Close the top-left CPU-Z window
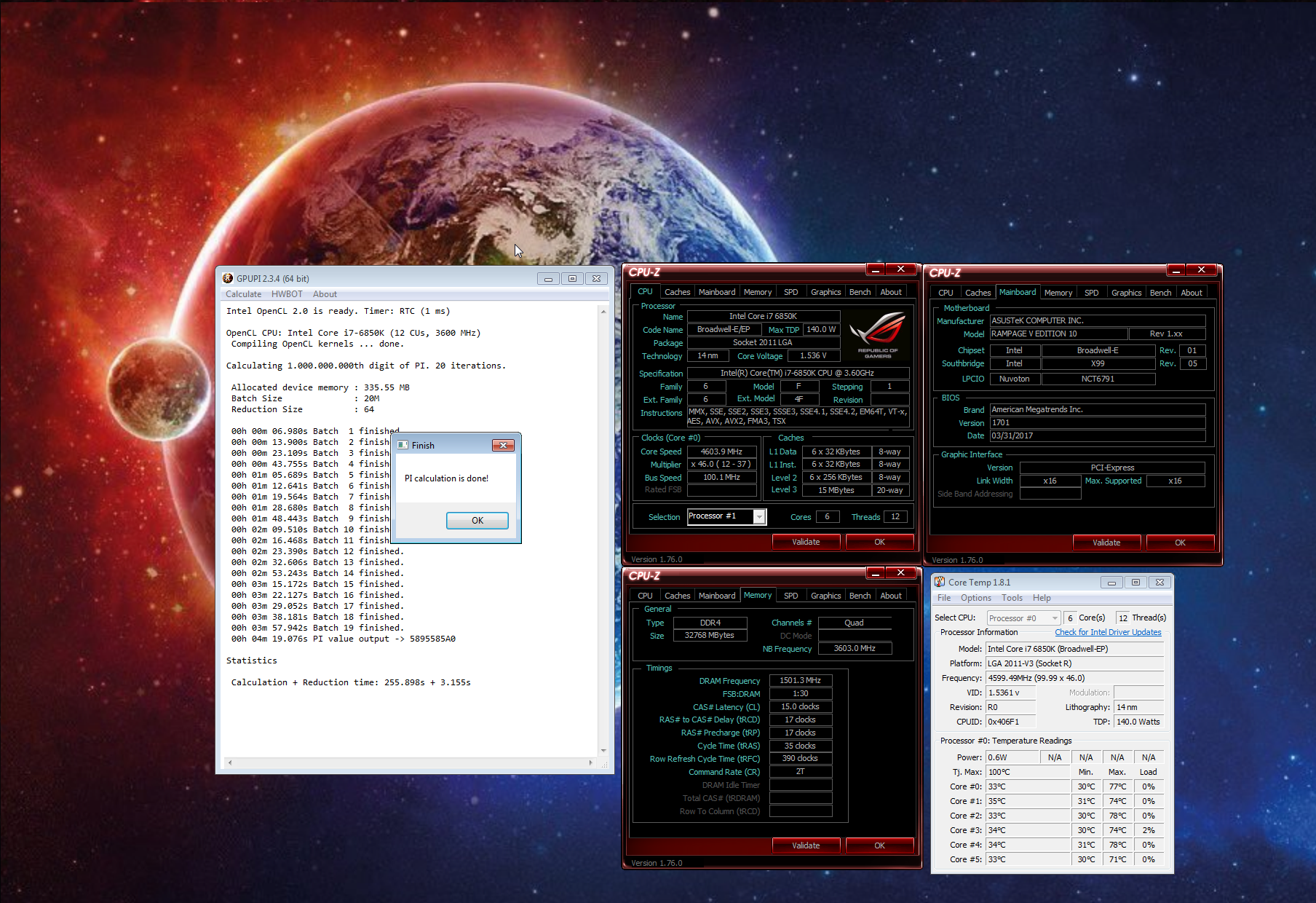This screenshot has width=1316, height=903. pyautogui.click(x=901, y=269)
